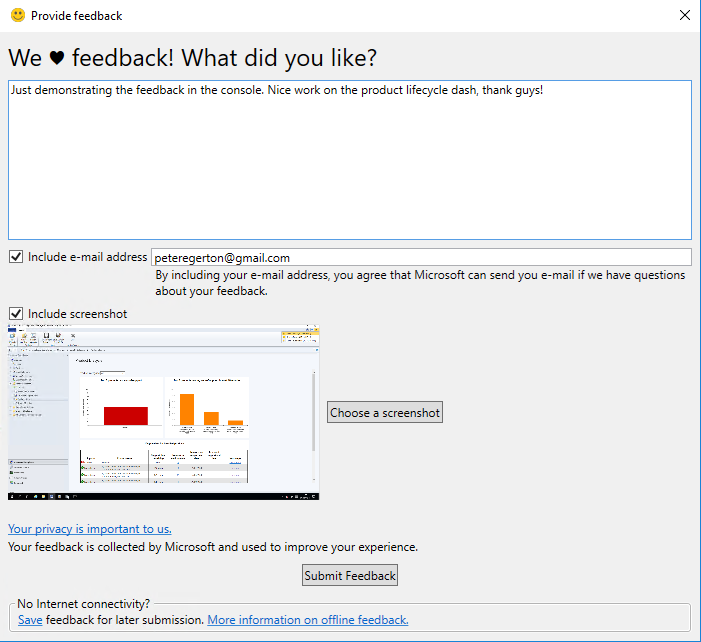Viewport: 701px width, 642px height.
Task: Focus the e-mail address input field
Action: [x=420, y=257]
